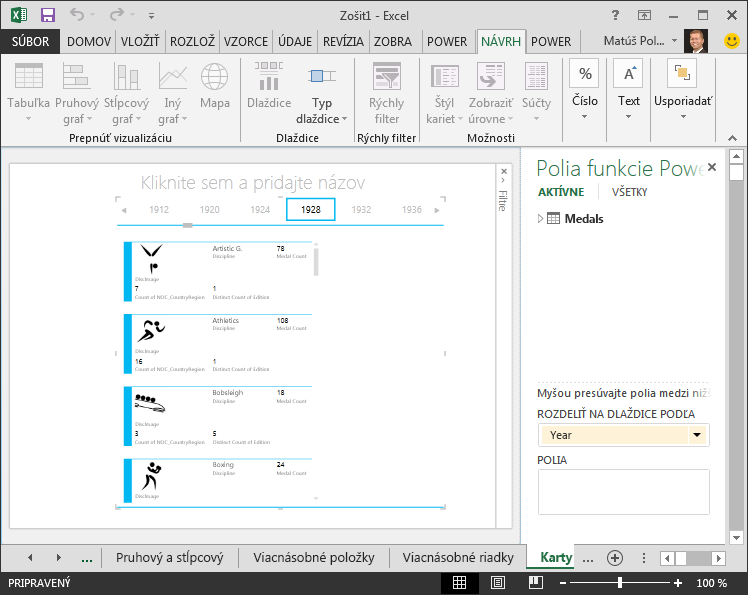This screenshot has width=748, height=595.
Task: Click the highlighted 1928 tile
Action: point(311,209)
